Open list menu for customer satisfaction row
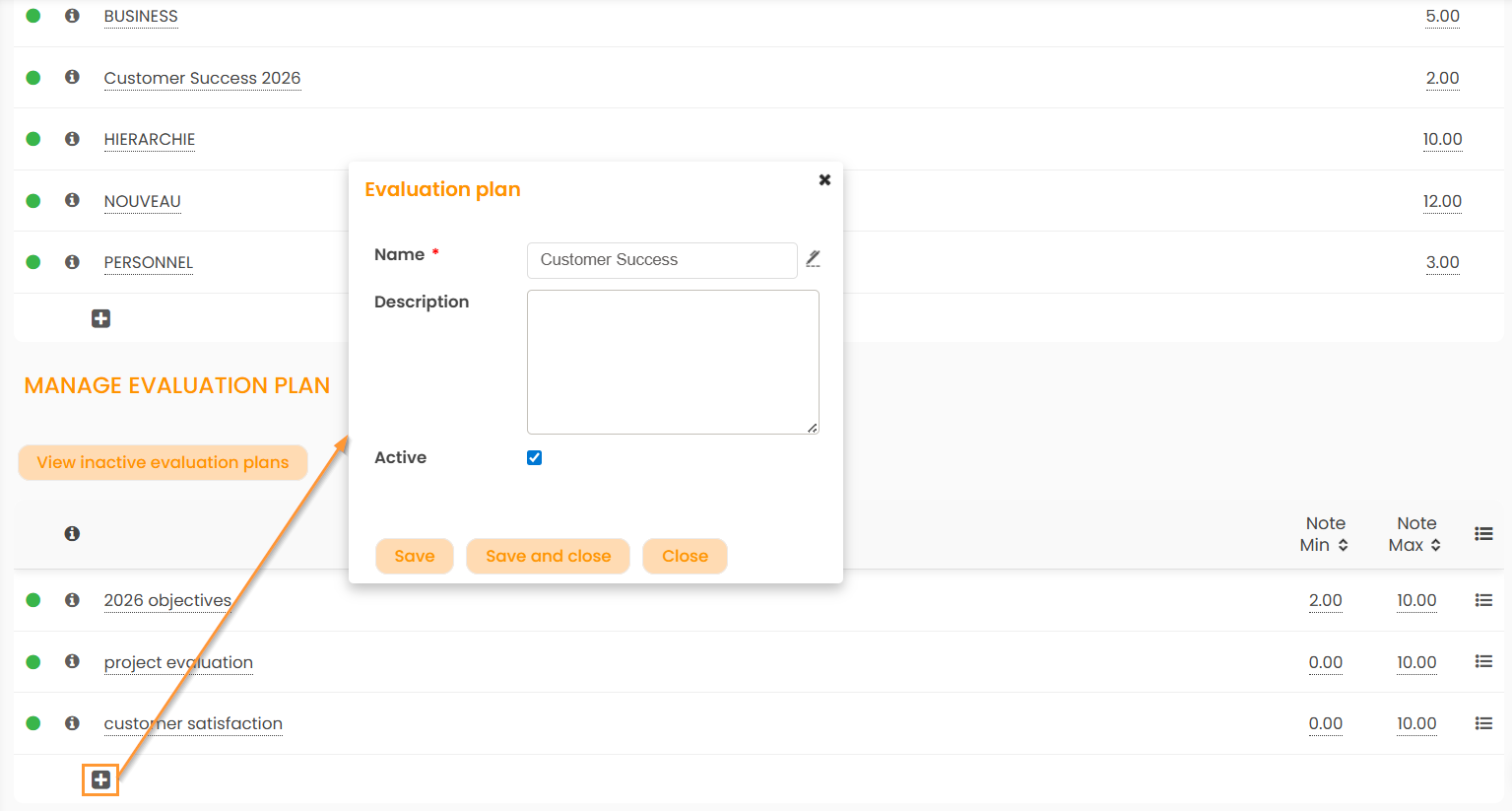Viewport: 1512px width, 811px height. click(x=1483, y=723)
